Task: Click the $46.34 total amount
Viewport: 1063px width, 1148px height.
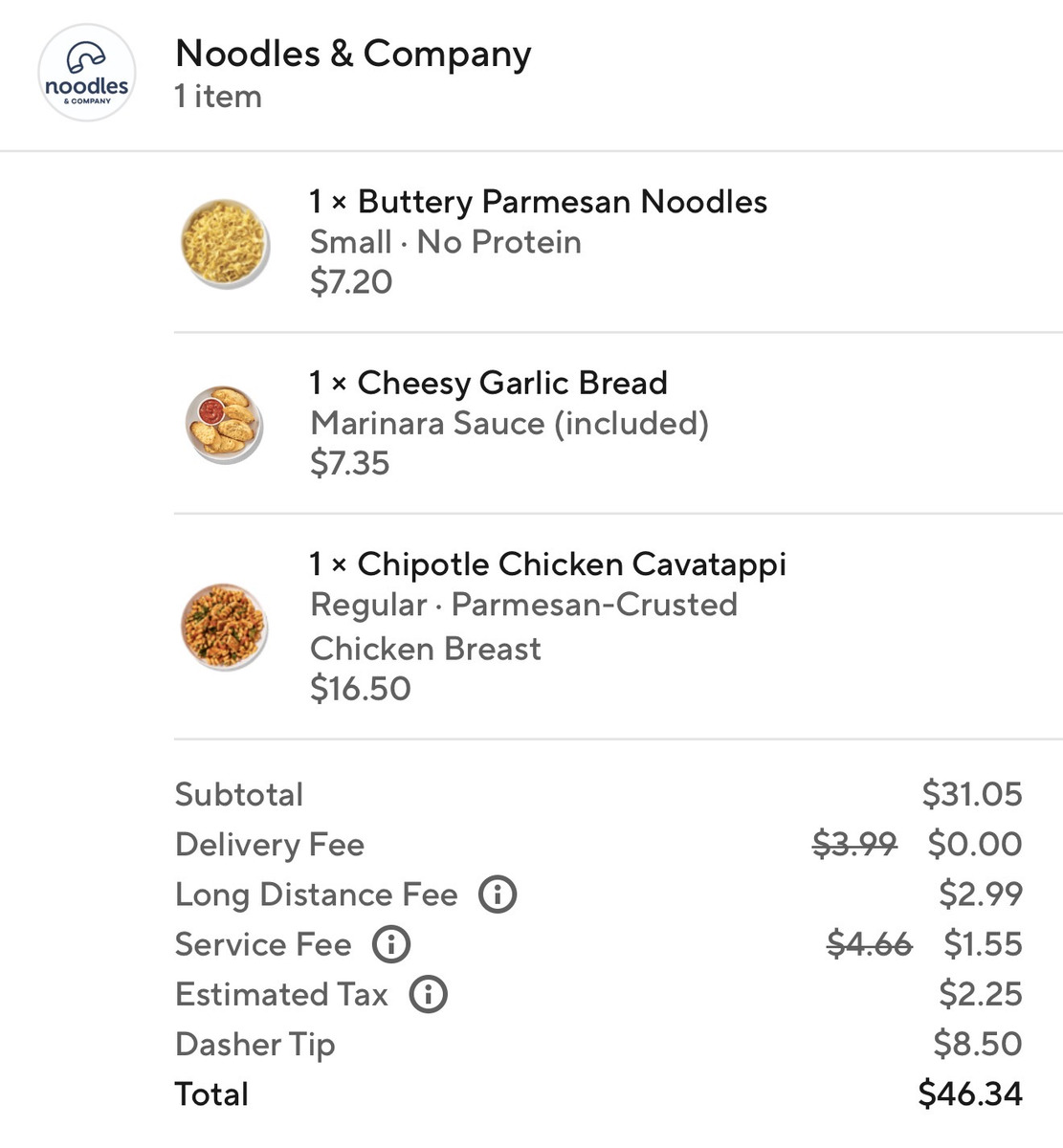Action: 969,1093
